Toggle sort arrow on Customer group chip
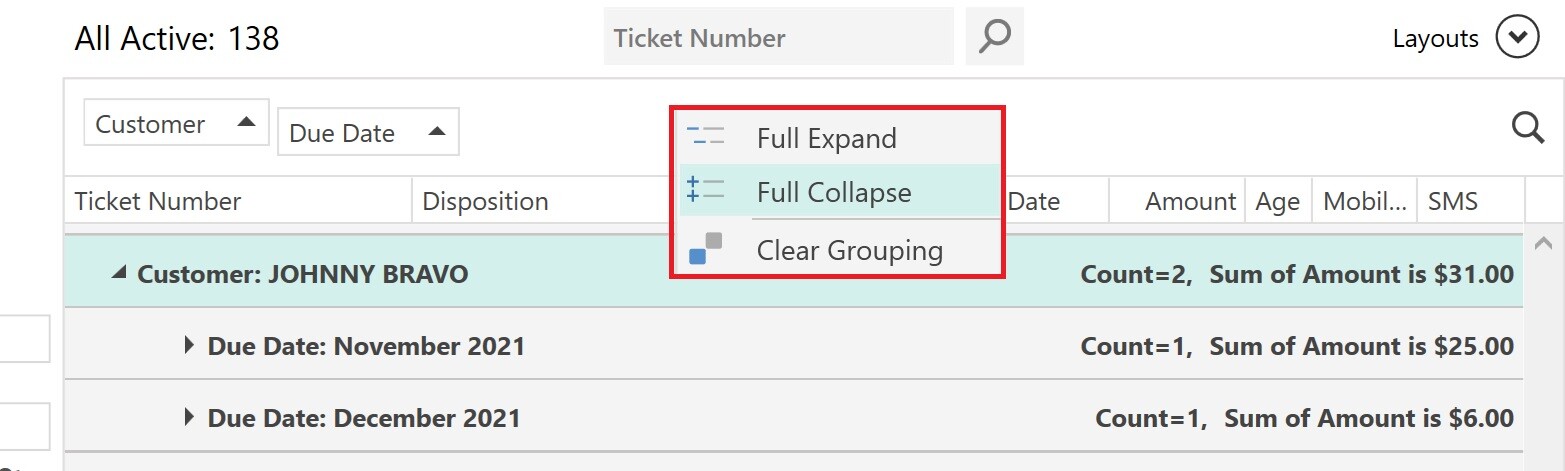 tap(245, 123)
